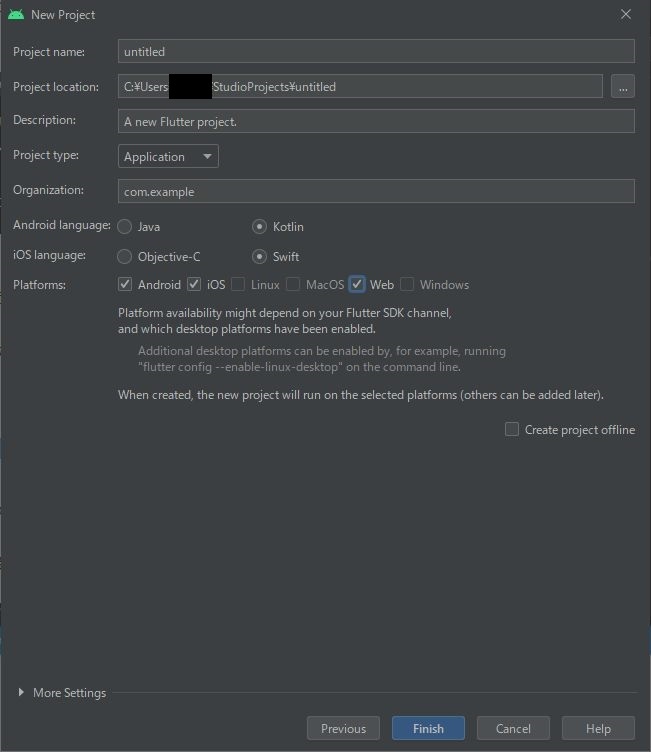Click the Project location path field
This screenshot has width=651, height=752.
click(360, 86)
